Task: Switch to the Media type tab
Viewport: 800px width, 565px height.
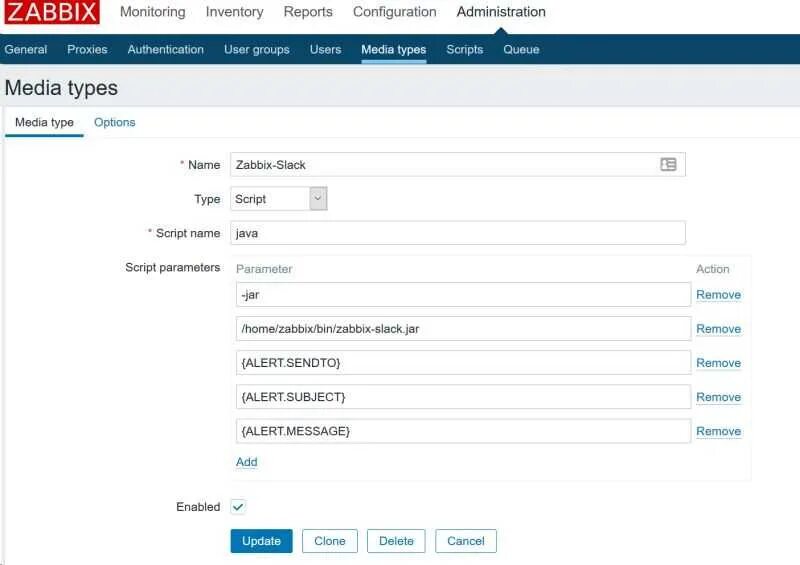Action: tap(44, 122)
